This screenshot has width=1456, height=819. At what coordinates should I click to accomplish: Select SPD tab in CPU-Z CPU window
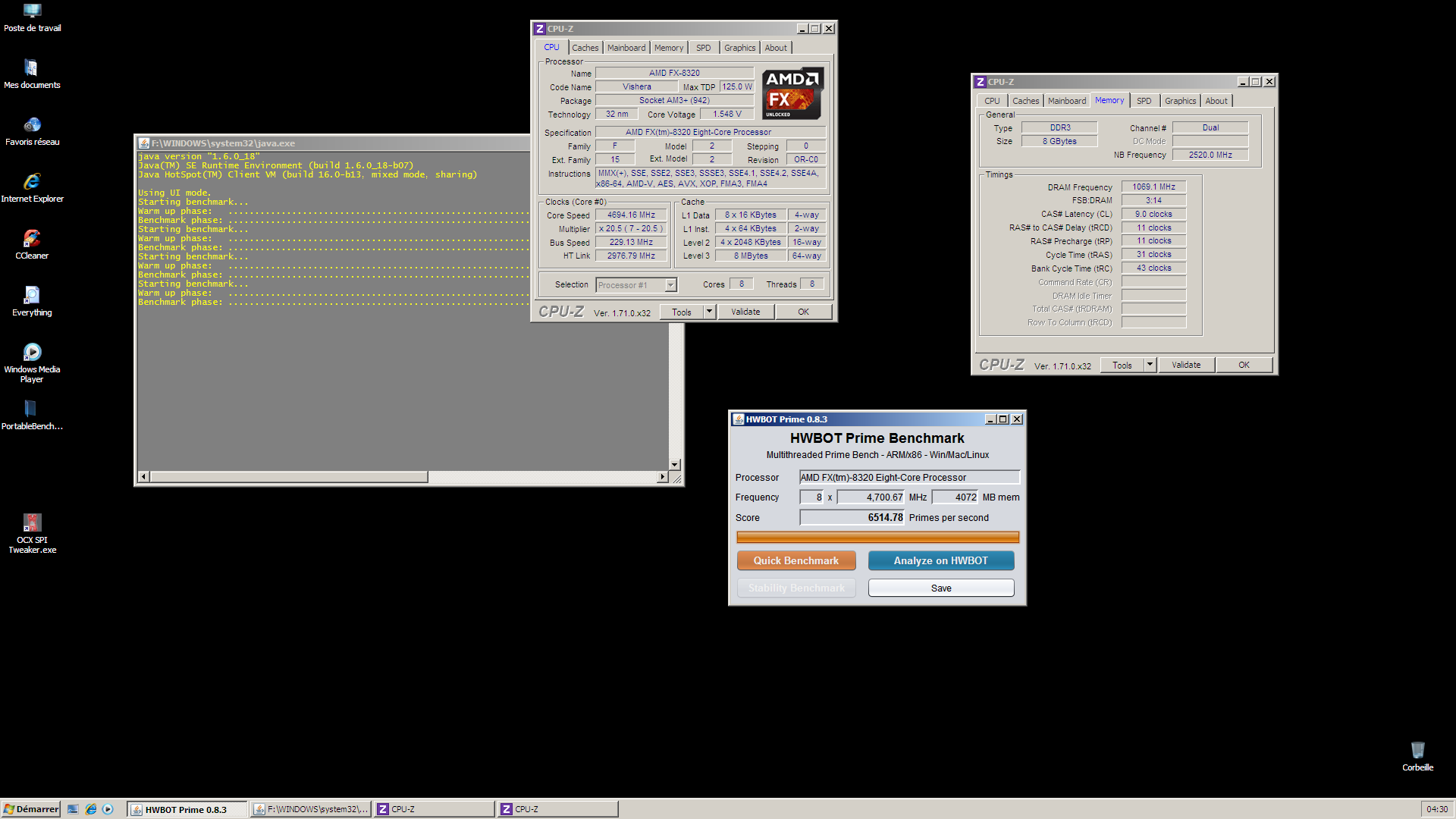(704, 48)
